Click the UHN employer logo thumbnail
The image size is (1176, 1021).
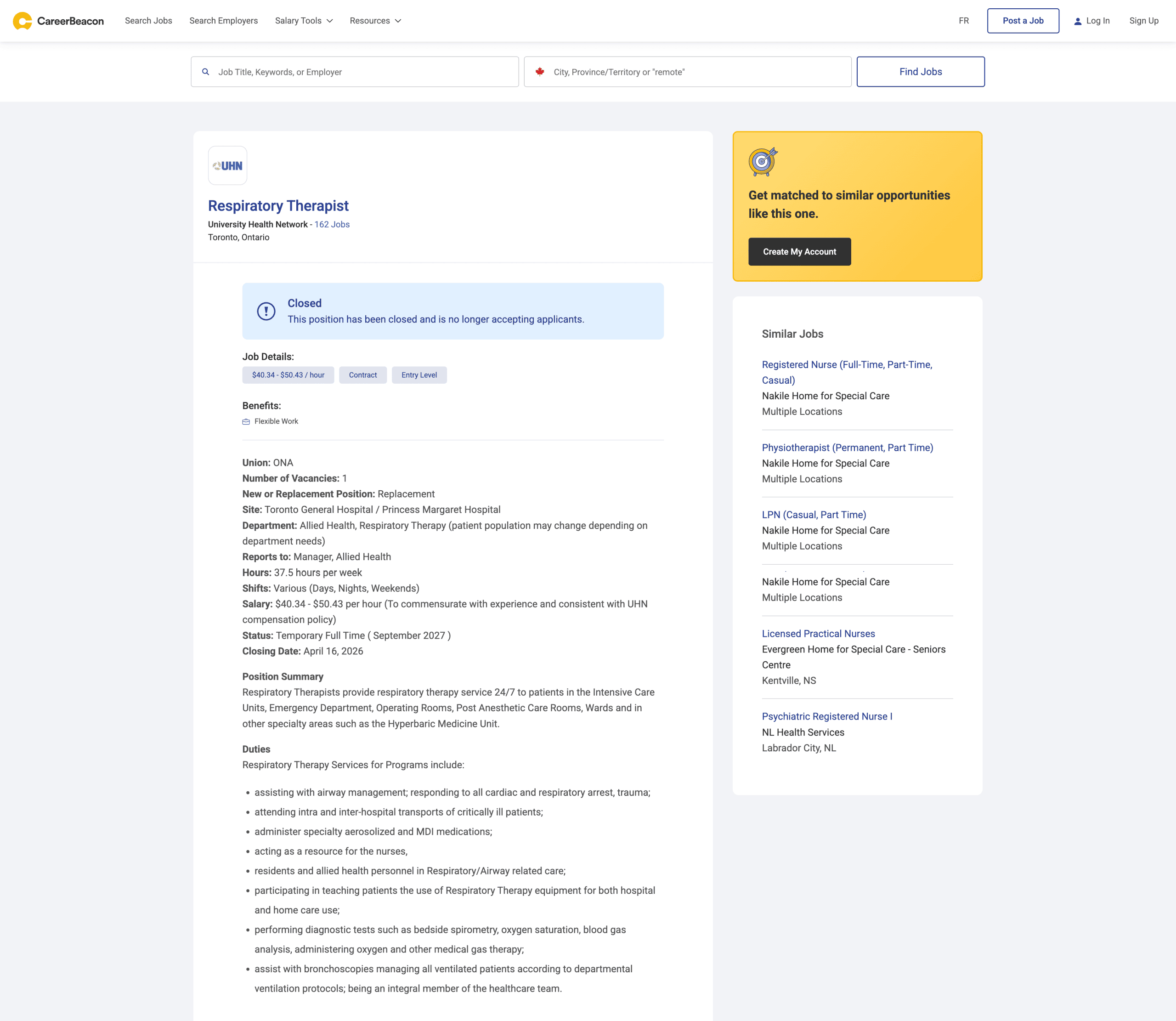[227, 166]
